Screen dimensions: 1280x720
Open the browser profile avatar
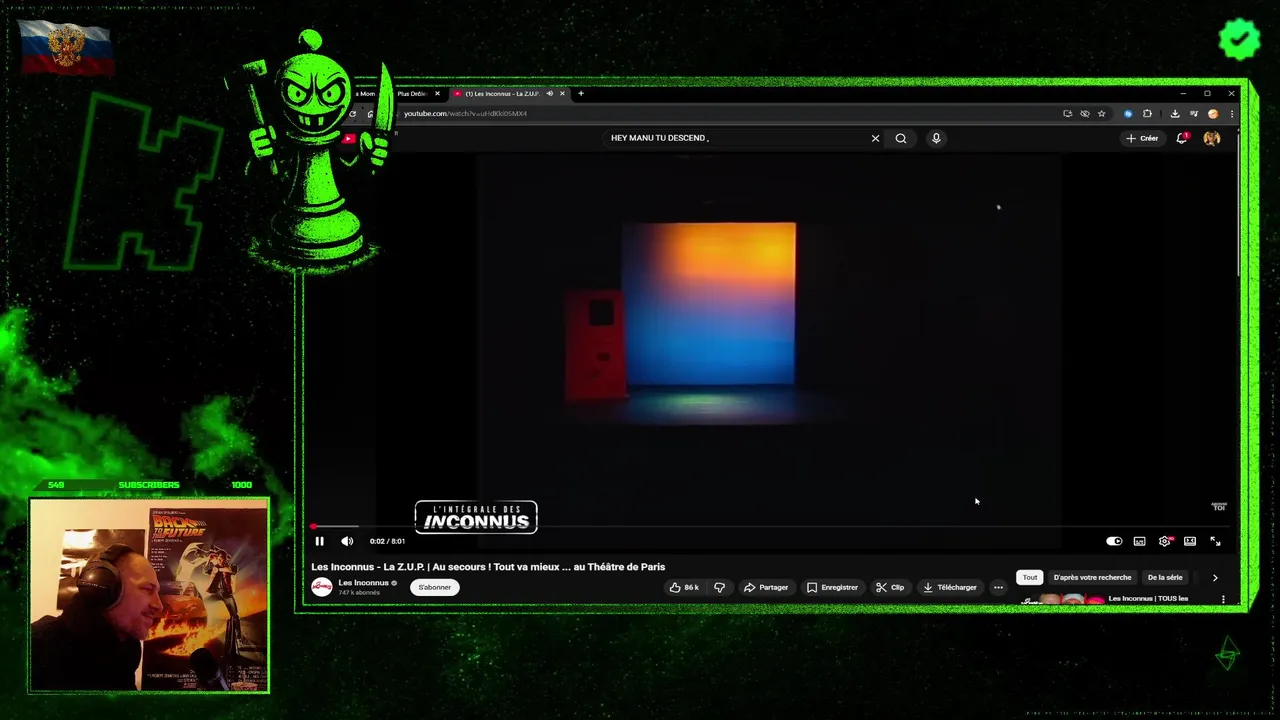(x=1213, y=114)
